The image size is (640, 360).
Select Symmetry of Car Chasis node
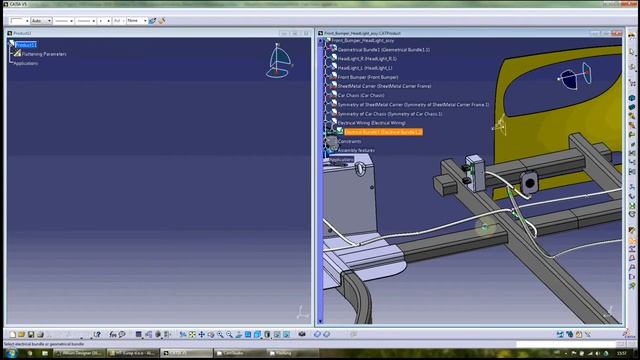390,114
